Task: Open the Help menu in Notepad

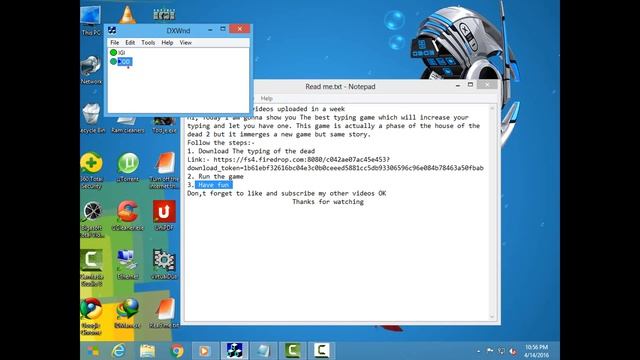Action: 267,98
